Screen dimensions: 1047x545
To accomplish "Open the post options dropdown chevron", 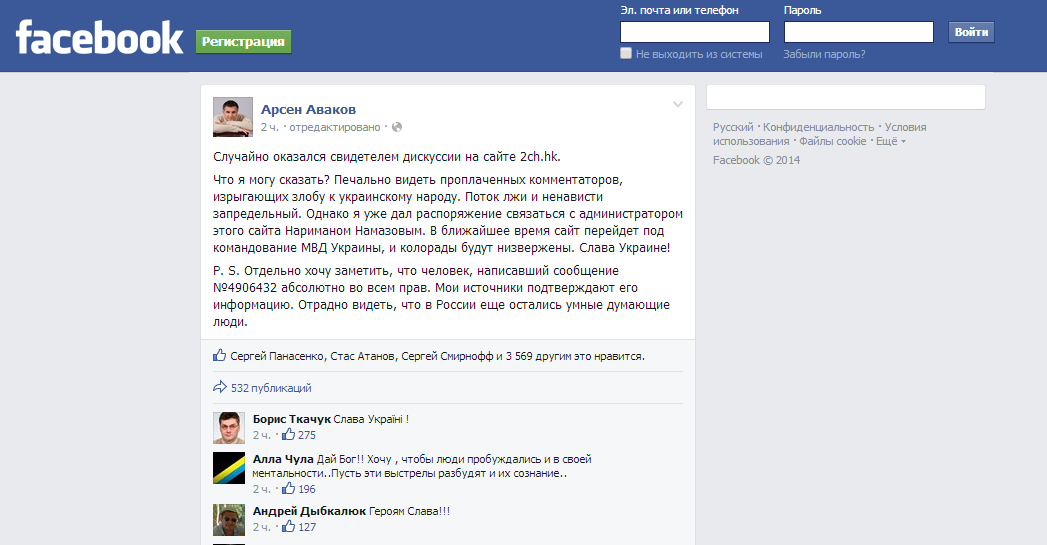I will point(678,104).
